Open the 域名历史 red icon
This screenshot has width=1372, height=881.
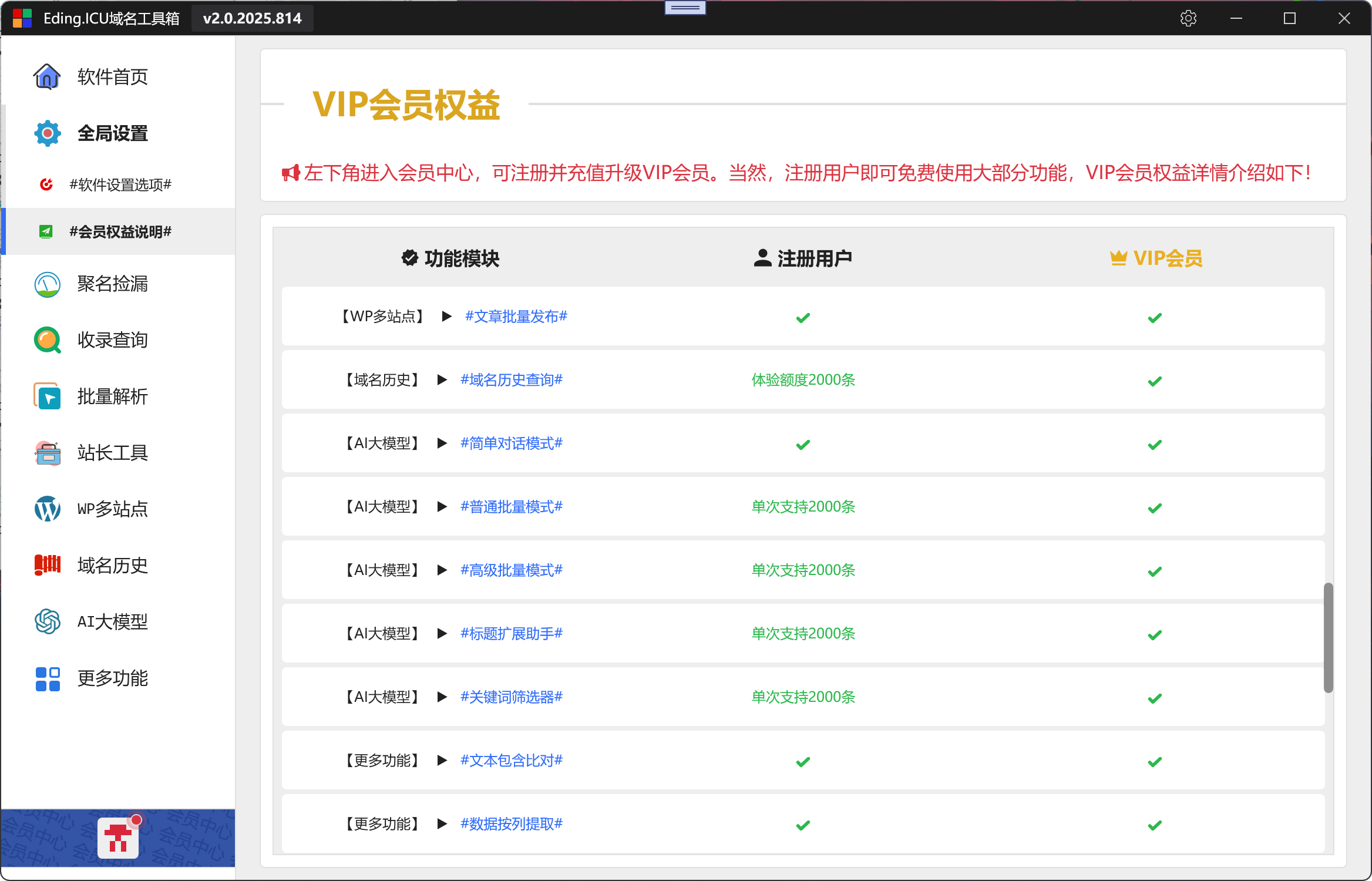pos(47,565)
